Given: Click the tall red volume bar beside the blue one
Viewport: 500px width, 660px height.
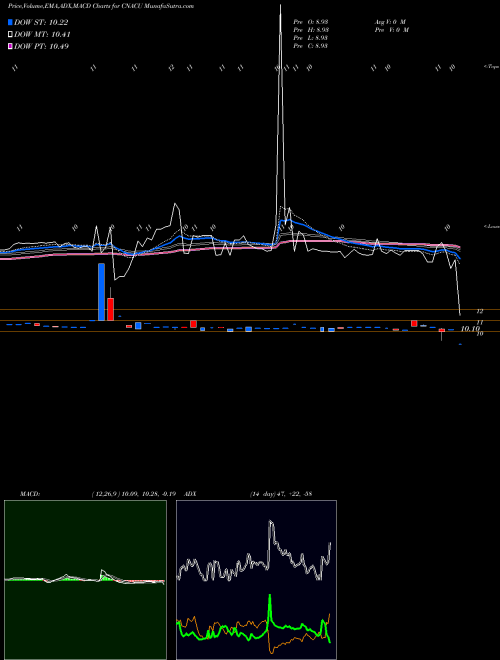Looking at the screenshot, I should click(110, 309).
